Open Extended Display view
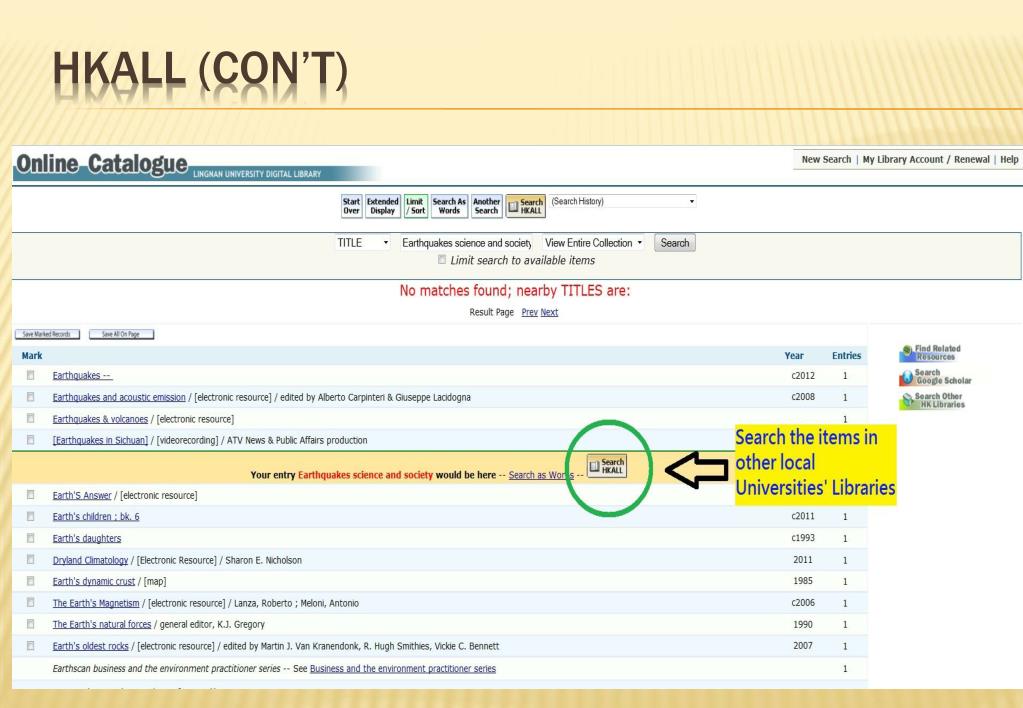Viewport: 1023px width, 708px height. tap(382, 206)
